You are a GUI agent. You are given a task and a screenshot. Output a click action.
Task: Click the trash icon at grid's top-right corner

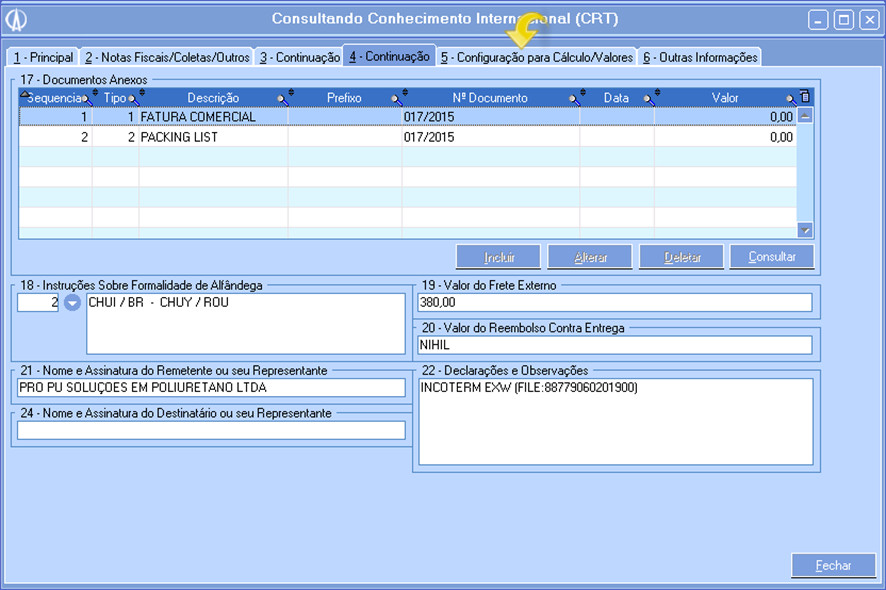click(805, 97)
